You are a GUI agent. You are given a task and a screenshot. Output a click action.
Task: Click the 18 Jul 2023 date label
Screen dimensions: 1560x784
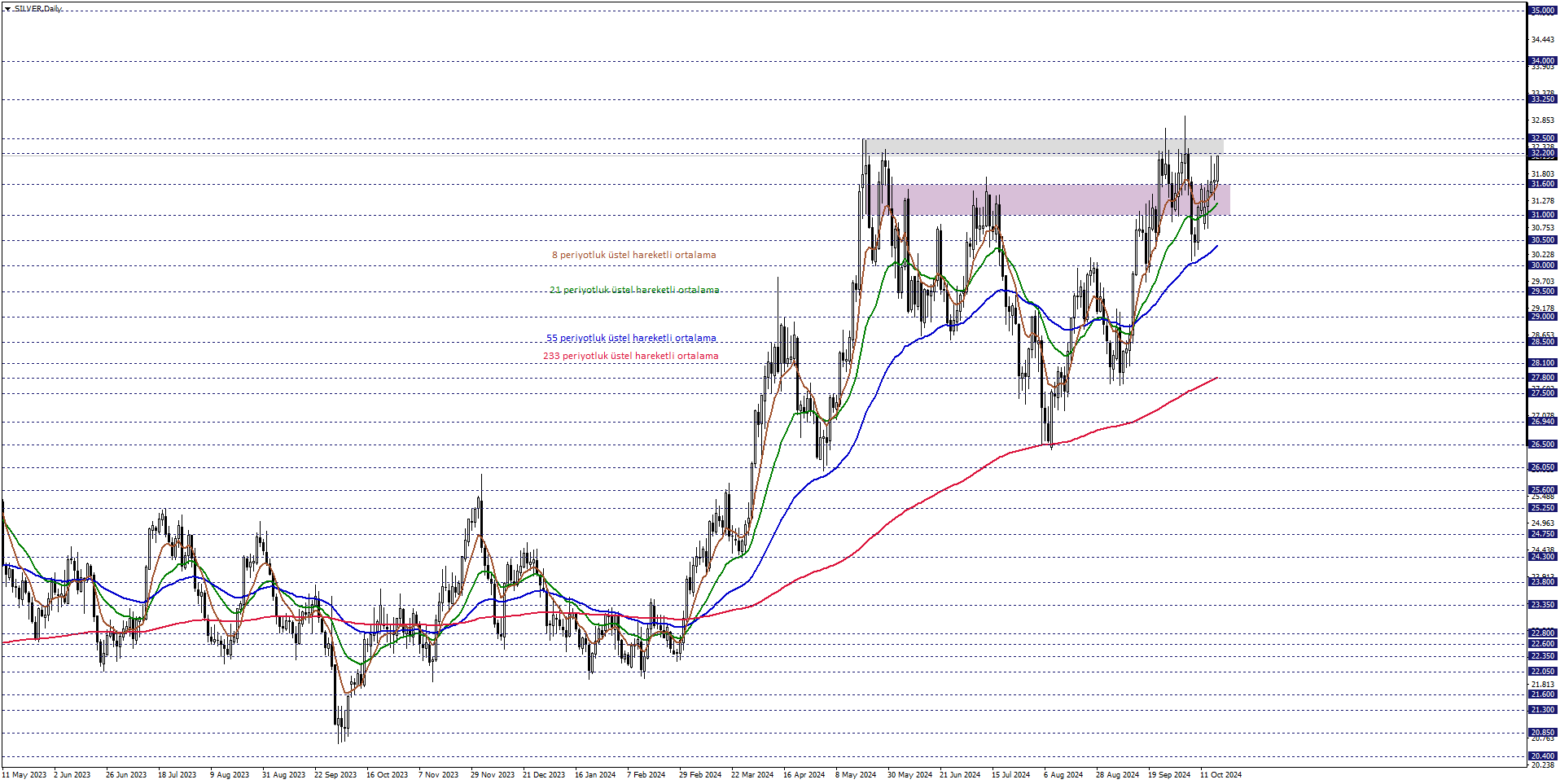177,775
